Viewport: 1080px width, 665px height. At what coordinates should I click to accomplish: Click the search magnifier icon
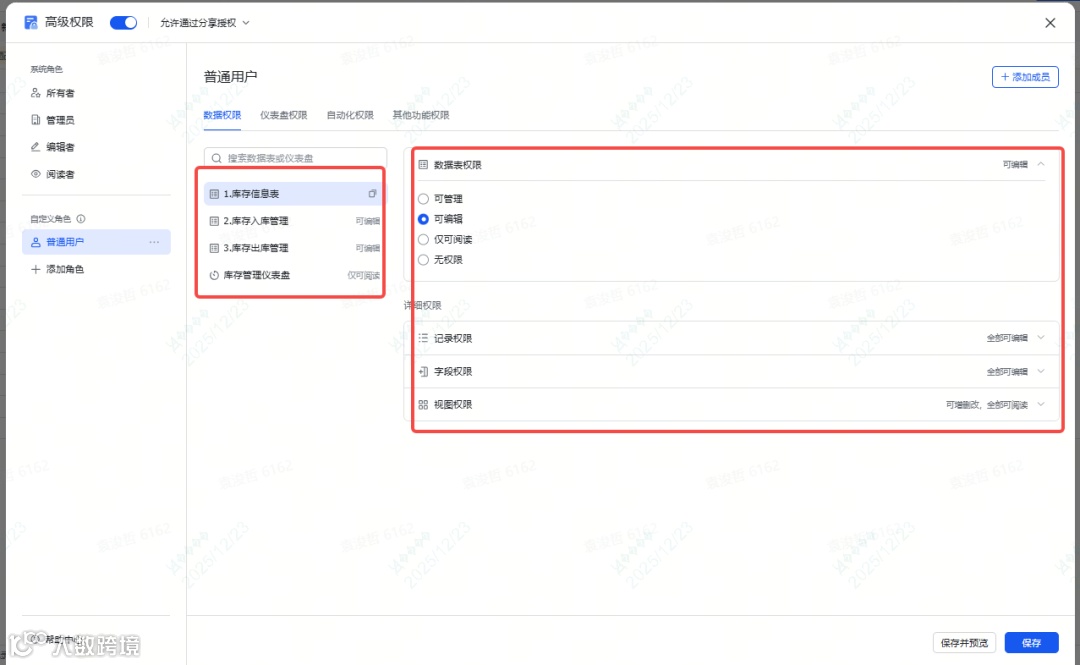coord(216,158)
